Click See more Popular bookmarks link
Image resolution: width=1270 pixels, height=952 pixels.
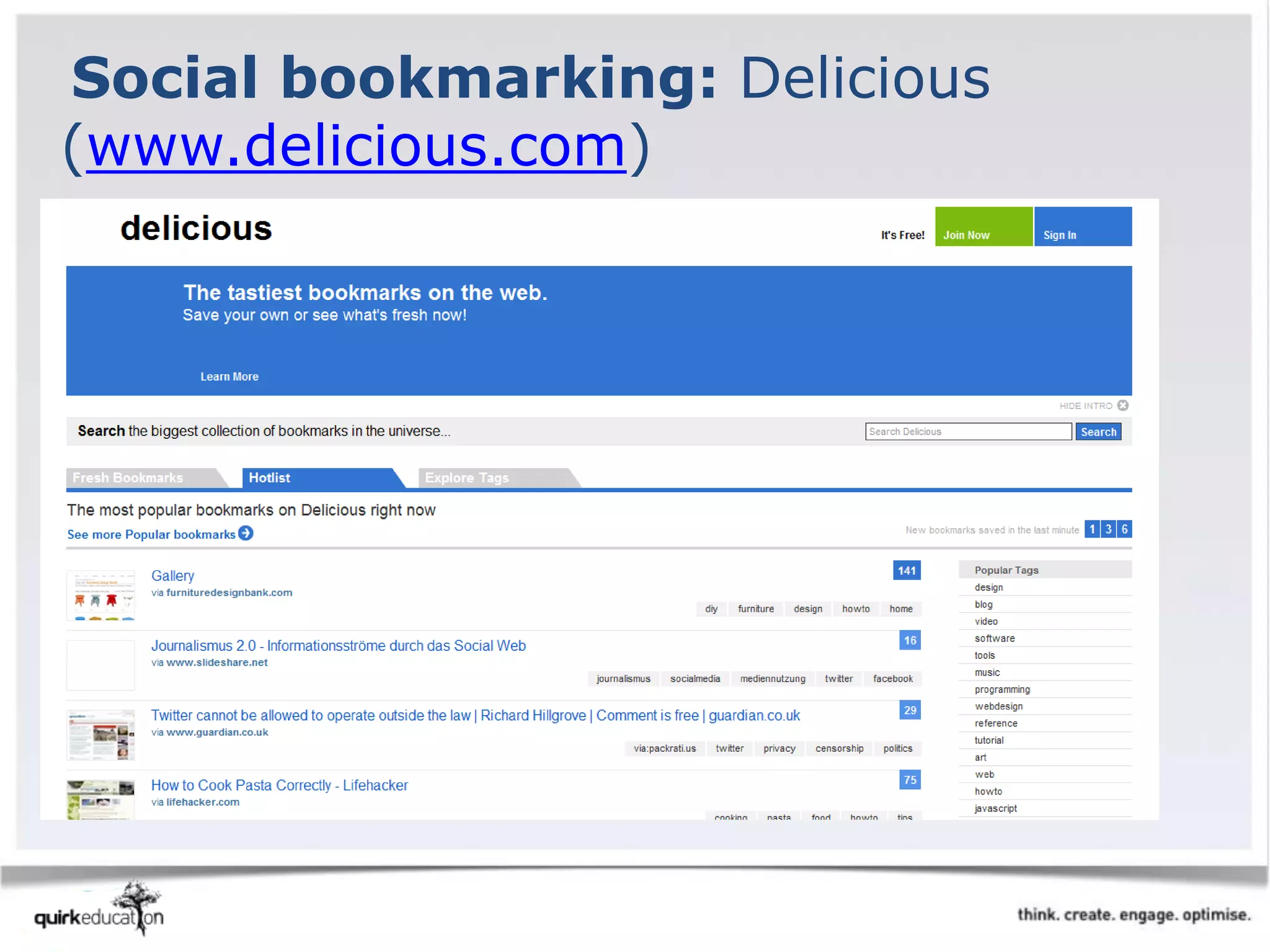pyautogui.click(x=151, y=534)
